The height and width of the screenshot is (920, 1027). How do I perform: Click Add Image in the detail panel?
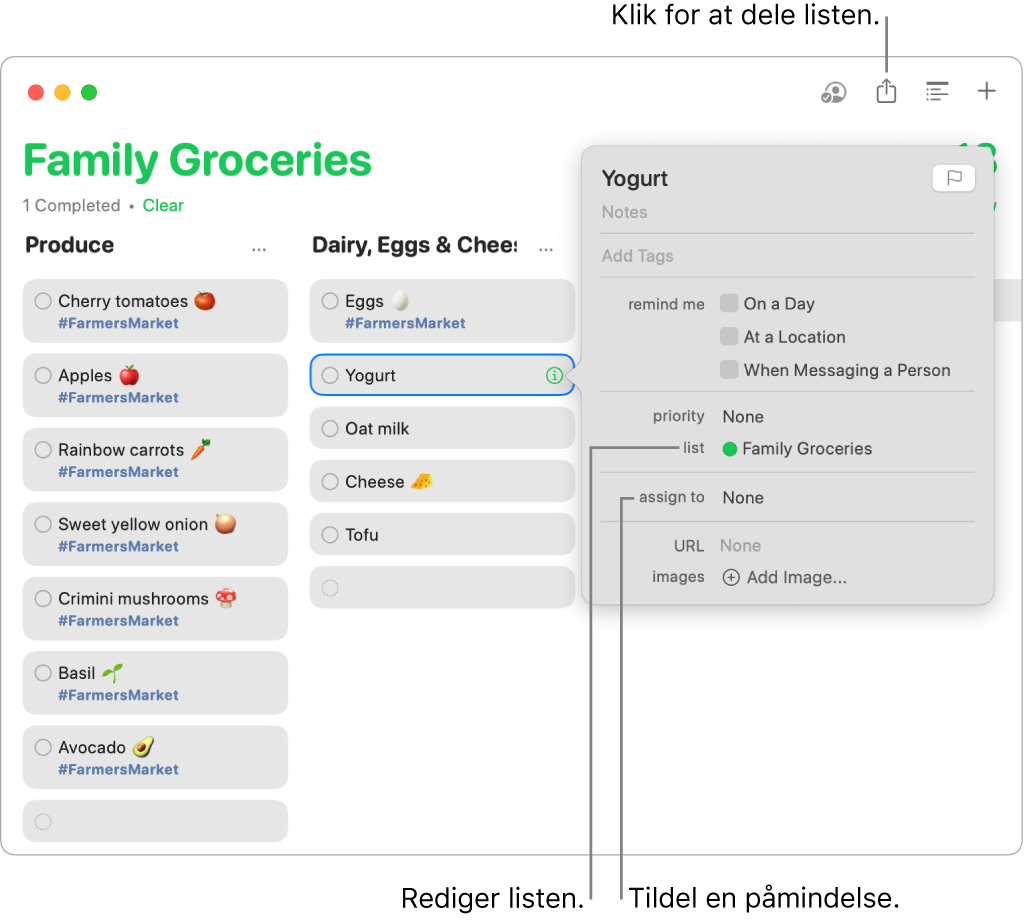click(786, 577)
